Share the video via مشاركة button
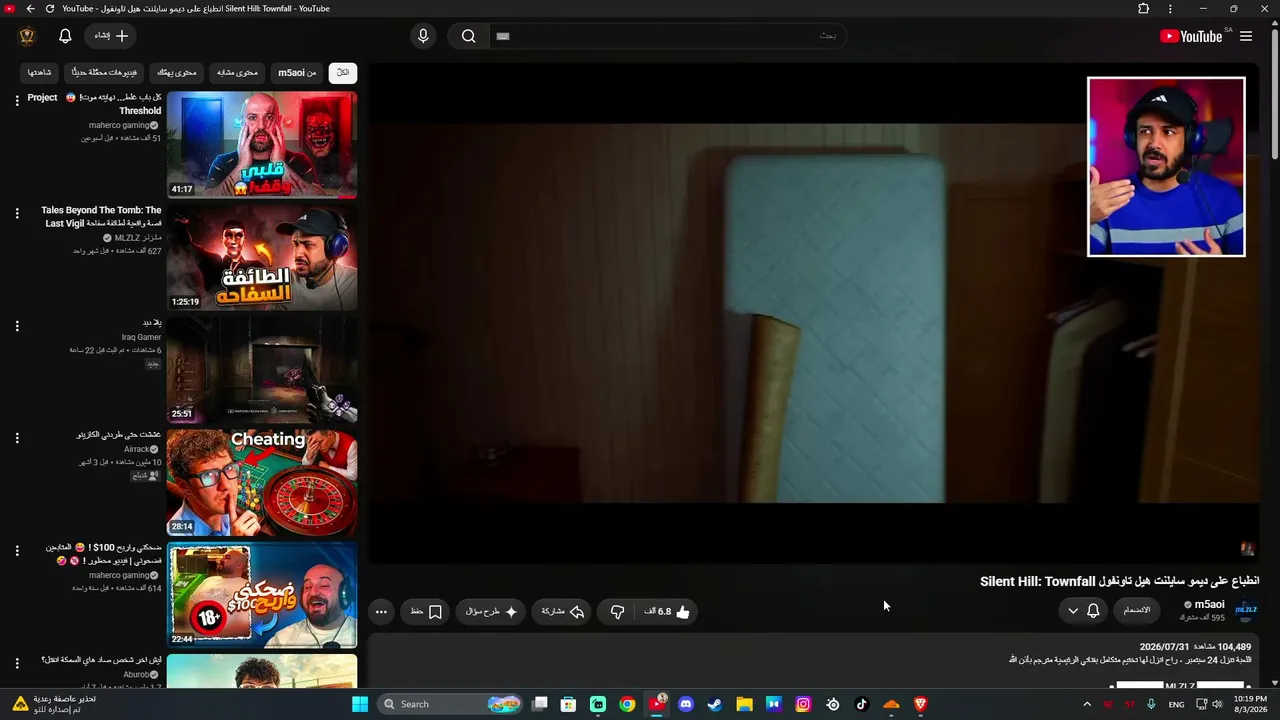1280x720 pixels. point(563,612)
